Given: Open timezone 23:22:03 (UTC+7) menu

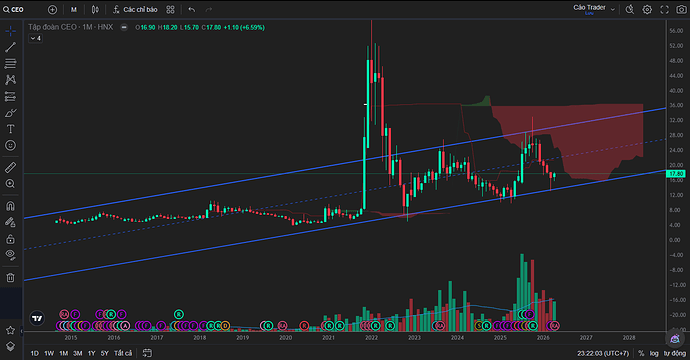Looking at the screenshot, I should [x=603, y=353].
